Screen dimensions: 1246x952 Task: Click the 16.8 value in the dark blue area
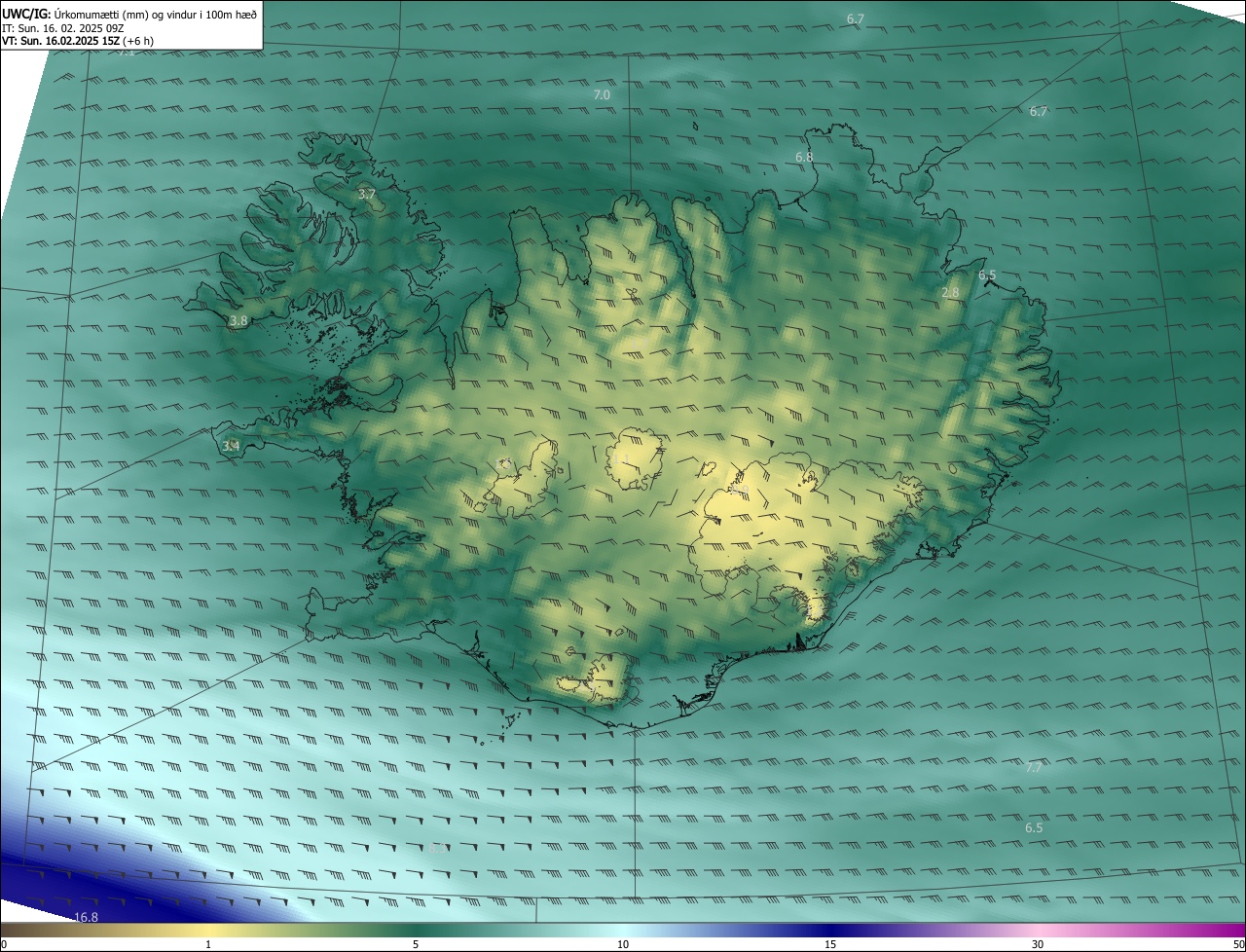[87, 917]
